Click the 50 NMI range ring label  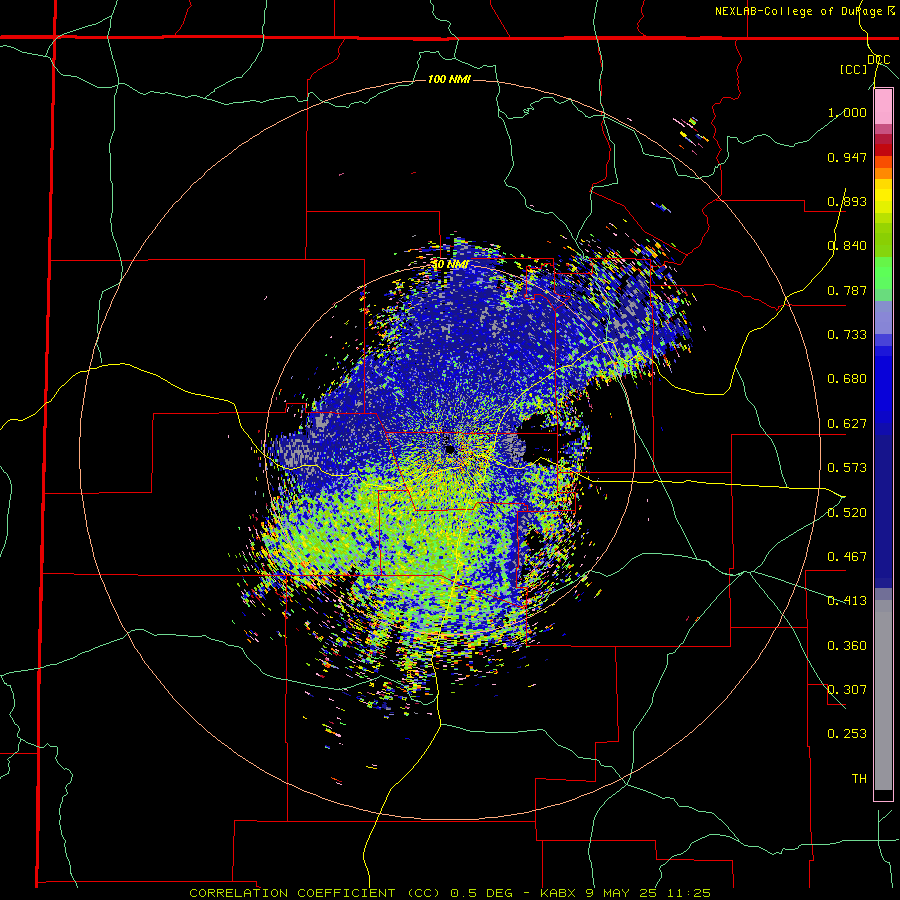pos(450,265)
